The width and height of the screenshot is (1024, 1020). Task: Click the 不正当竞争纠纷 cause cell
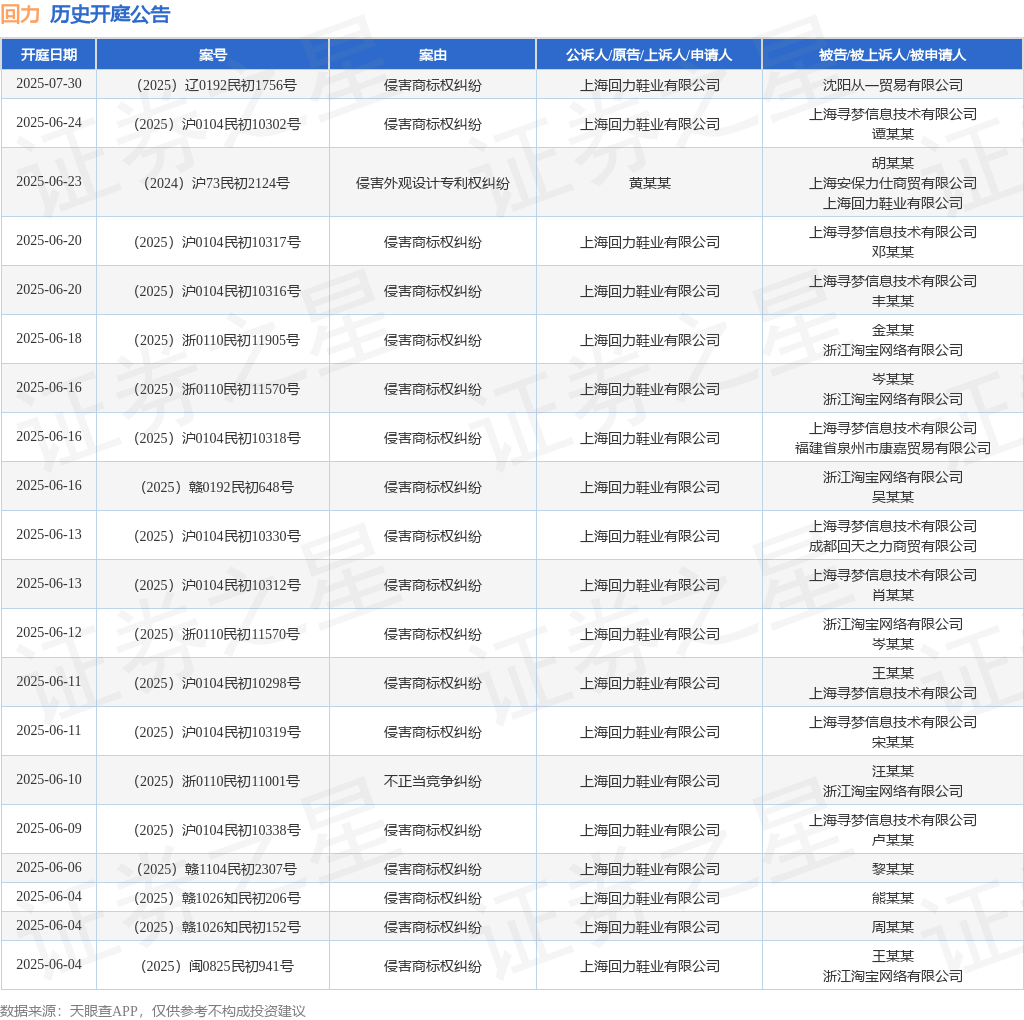point(432,781)
